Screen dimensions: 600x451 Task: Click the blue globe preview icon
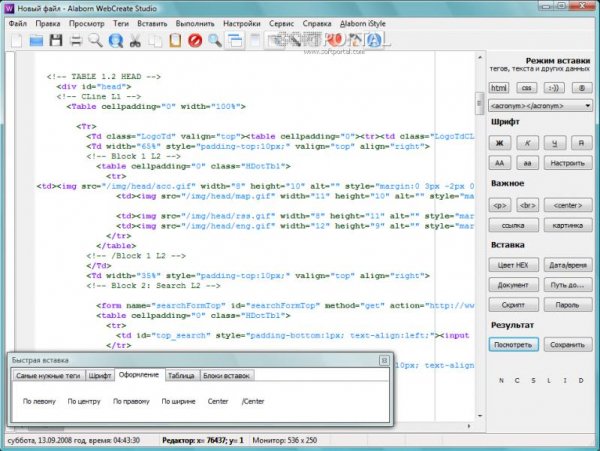click(x=116, y=40)
